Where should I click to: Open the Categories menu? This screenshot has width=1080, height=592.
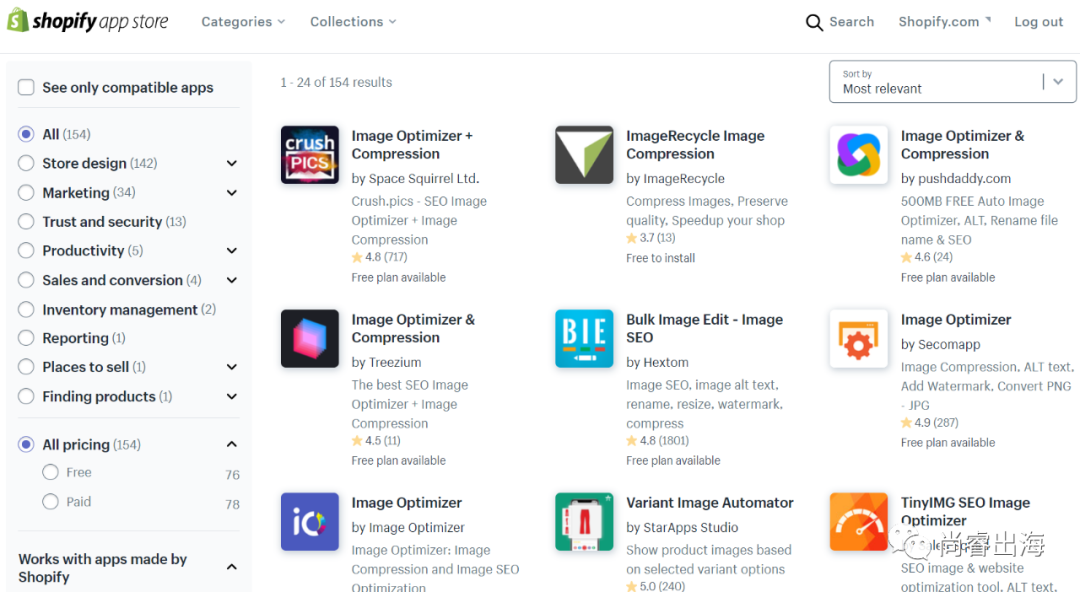click(x=243, y=22)
